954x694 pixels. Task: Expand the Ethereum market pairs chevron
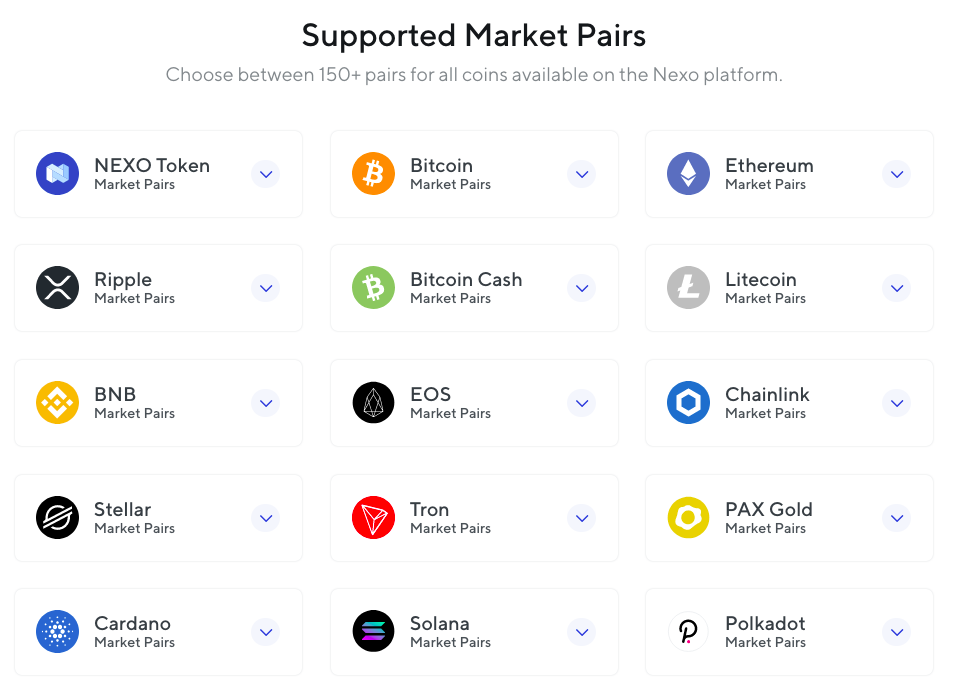tap(897, 174)
